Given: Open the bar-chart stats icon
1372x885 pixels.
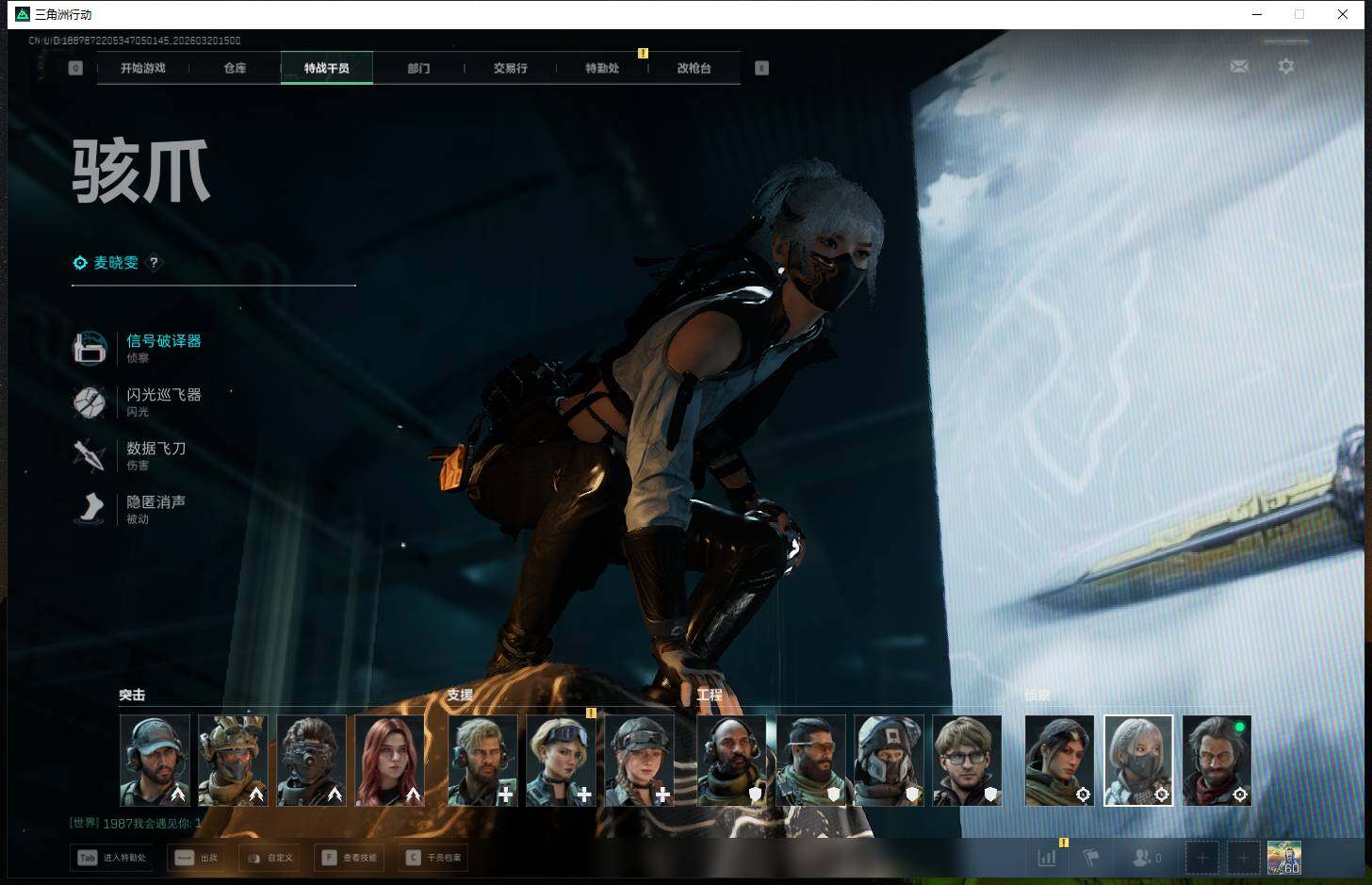Looking at the screenshot, I should pyautogui.click(x=1047, y=858).
